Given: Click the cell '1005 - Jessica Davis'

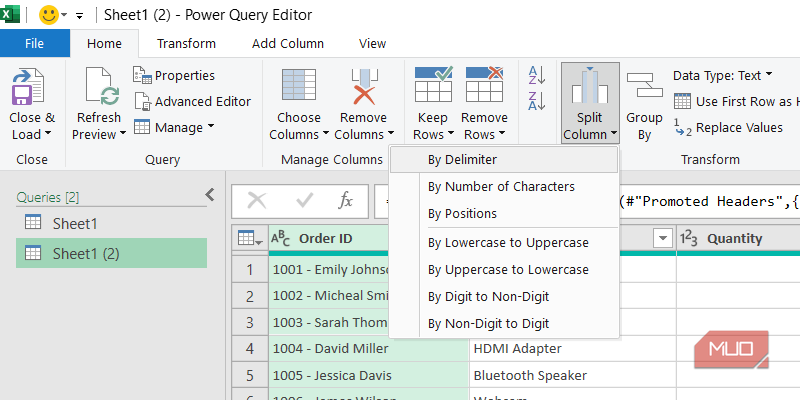Looking at the screenshot, I should coord(369,376).
